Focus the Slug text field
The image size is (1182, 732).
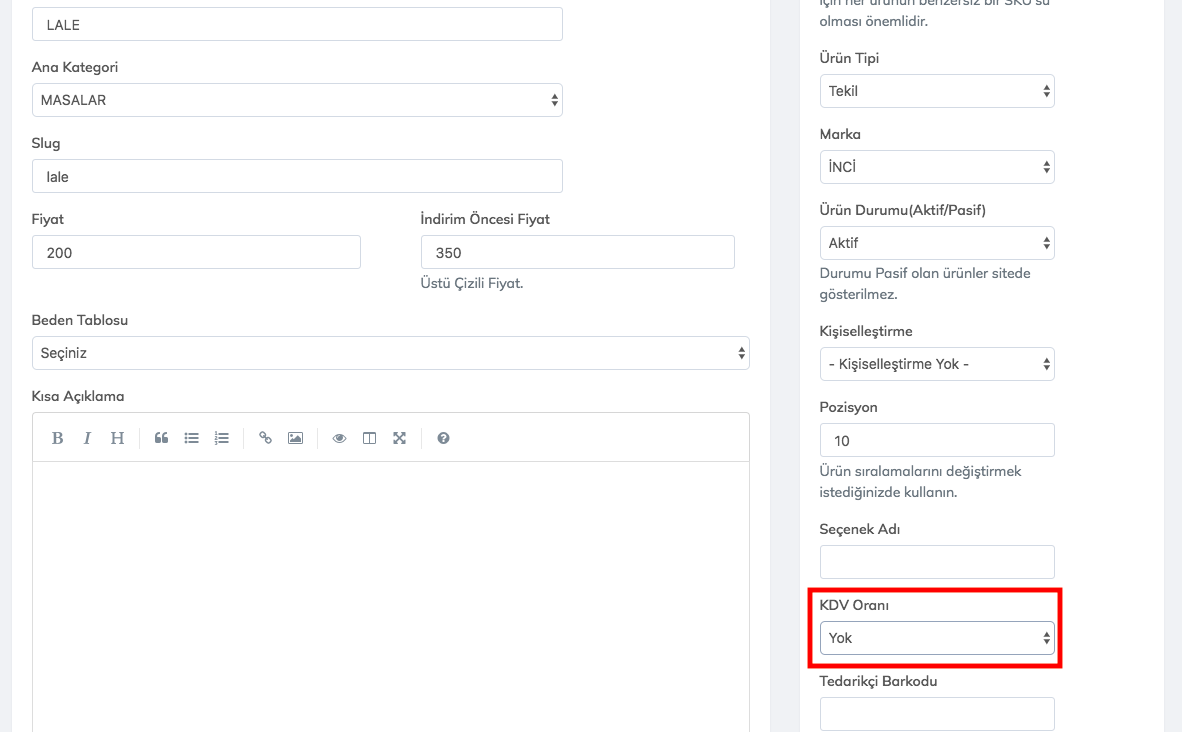point(297,177)
